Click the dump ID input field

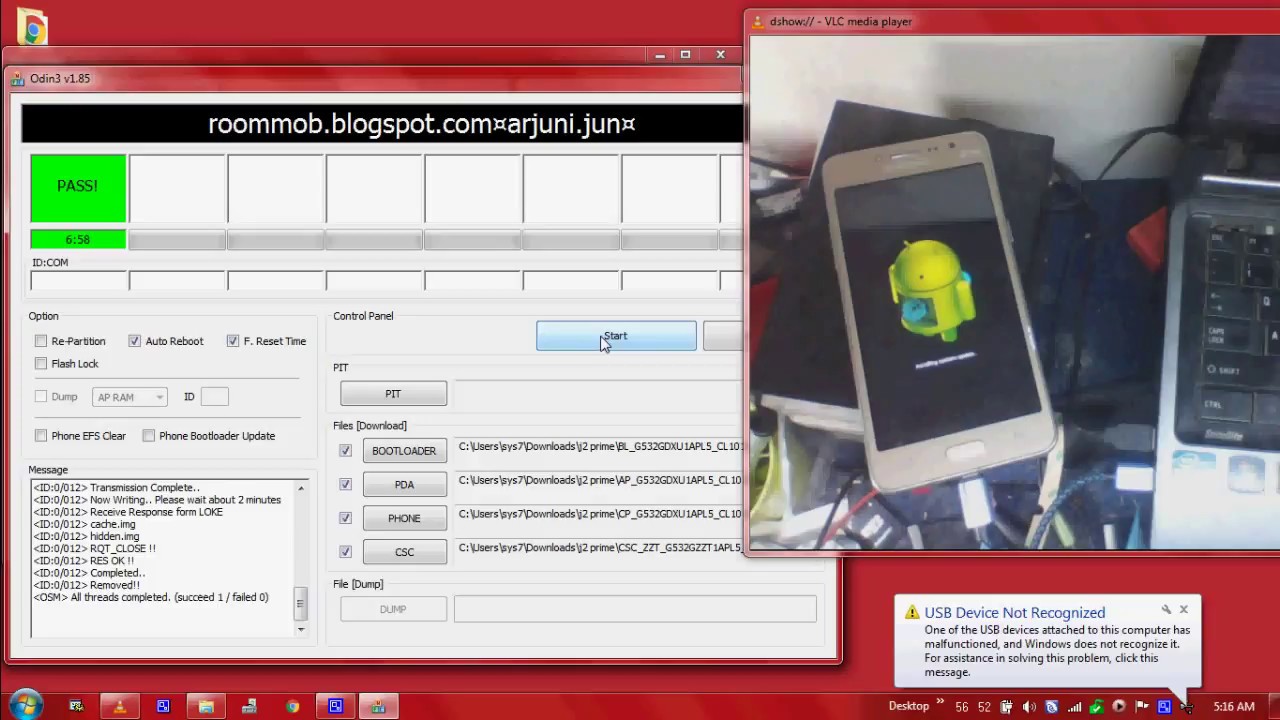pyautogui.click(x=215, y=397)
